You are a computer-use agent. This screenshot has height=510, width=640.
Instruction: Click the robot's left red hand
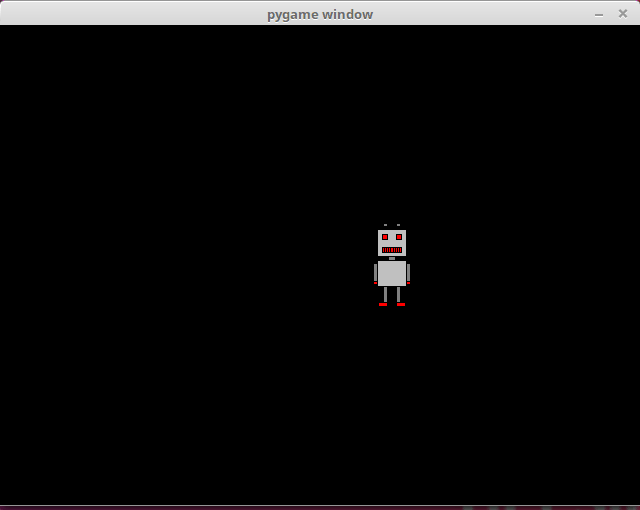[376, 283]
